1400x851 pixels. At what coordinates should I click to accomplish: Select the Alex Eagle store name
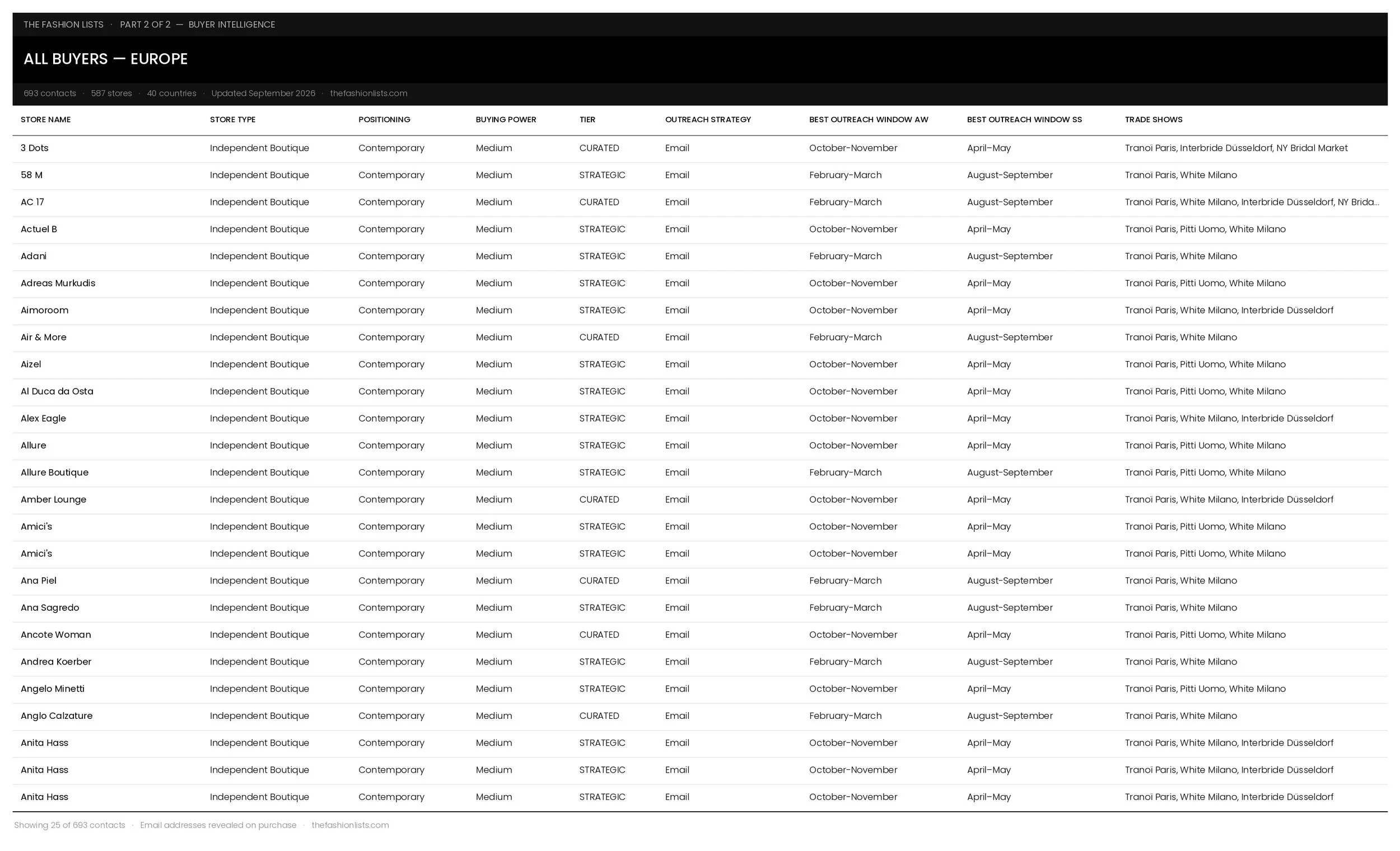[43, 418]
